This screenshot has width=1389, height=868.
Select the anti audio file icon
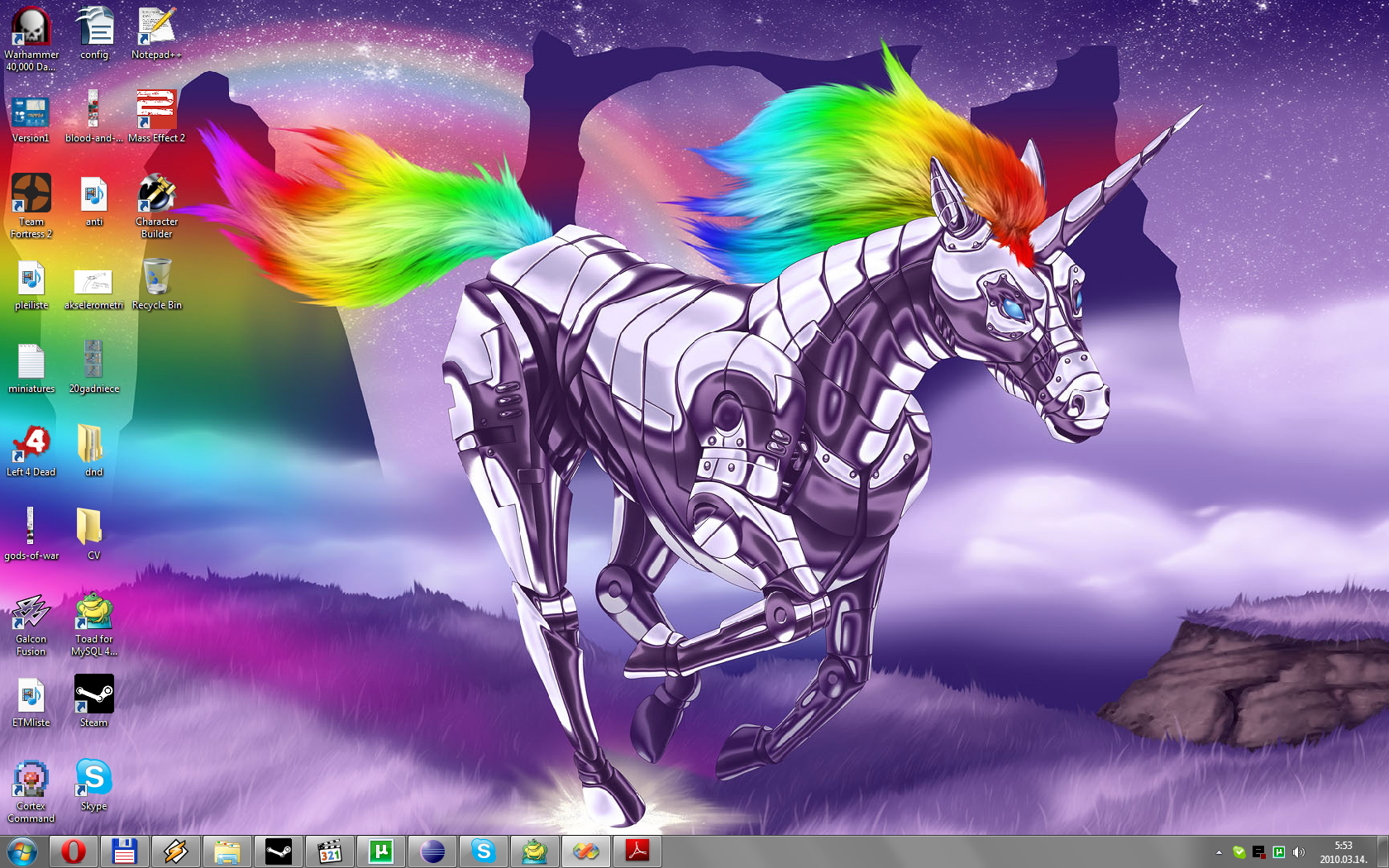click(94, 200)
